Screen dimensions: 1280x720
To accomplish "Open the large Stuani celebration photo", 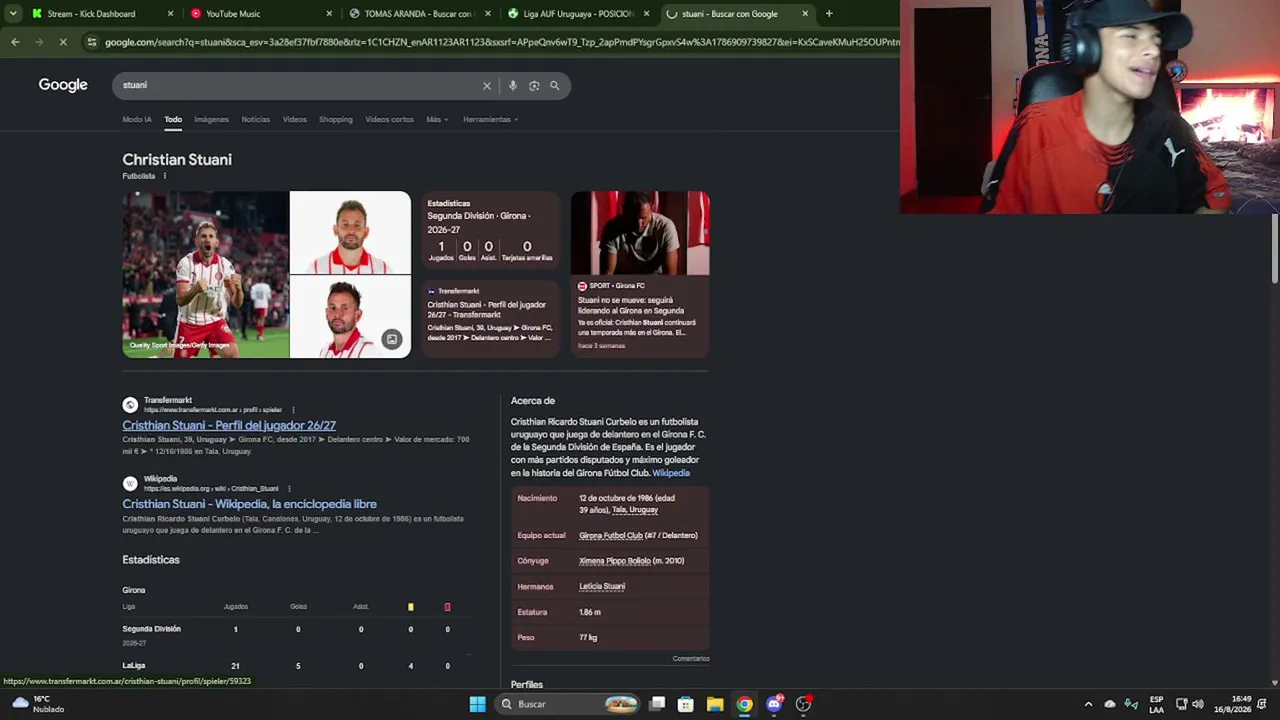I will [x=206, y=274].
